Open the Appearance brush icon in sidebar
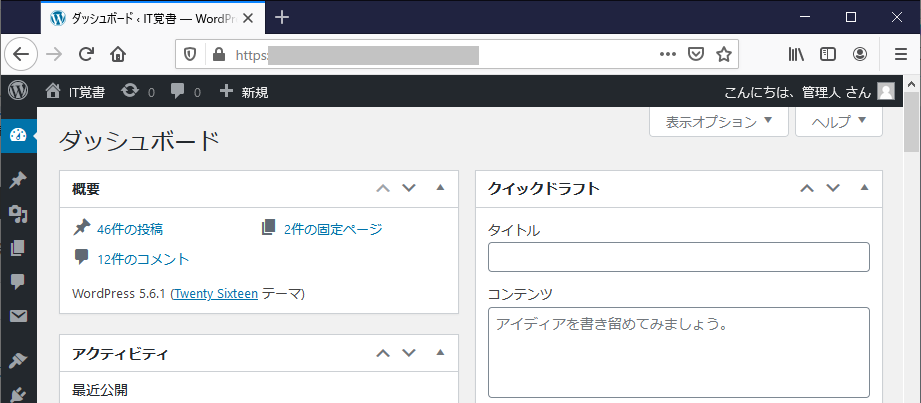 (x=17, y=360)
